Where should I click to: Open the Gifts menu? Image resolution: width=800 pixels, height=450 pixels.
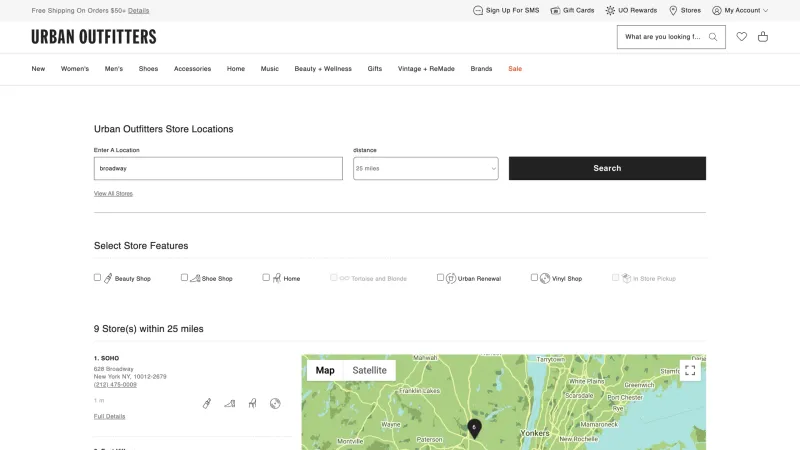coord(375,69)
